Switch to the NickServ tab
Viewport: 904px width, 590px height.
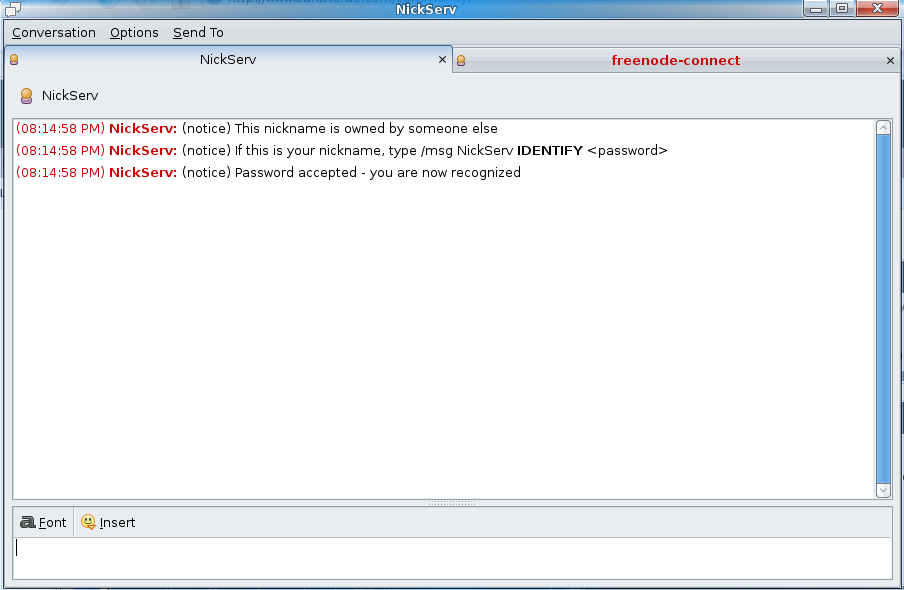[x=228, y=59]
